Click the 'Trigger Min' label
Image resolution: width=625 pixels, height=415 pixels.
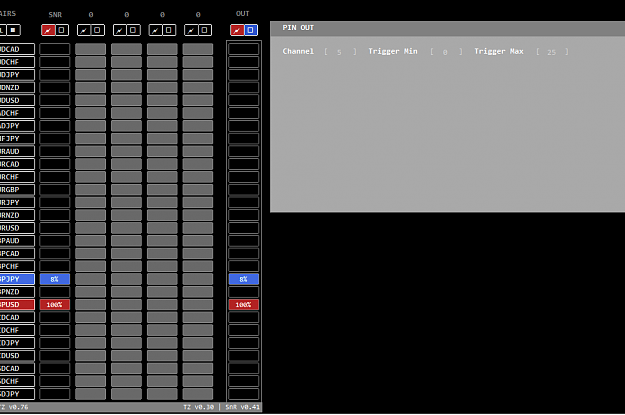pyautogui.click(x=393, y=51)
